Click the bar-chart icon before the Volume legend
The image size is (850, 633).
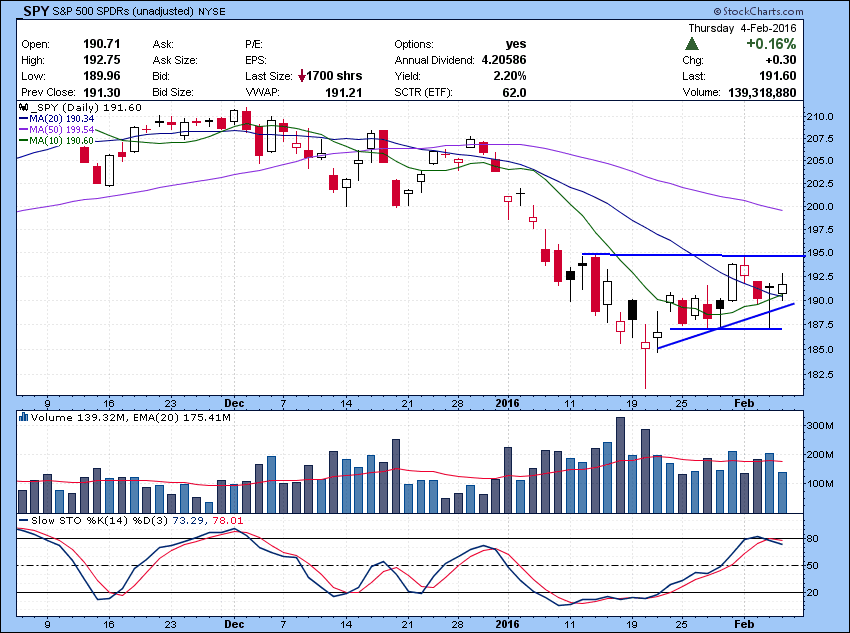[x=23, y=417]
